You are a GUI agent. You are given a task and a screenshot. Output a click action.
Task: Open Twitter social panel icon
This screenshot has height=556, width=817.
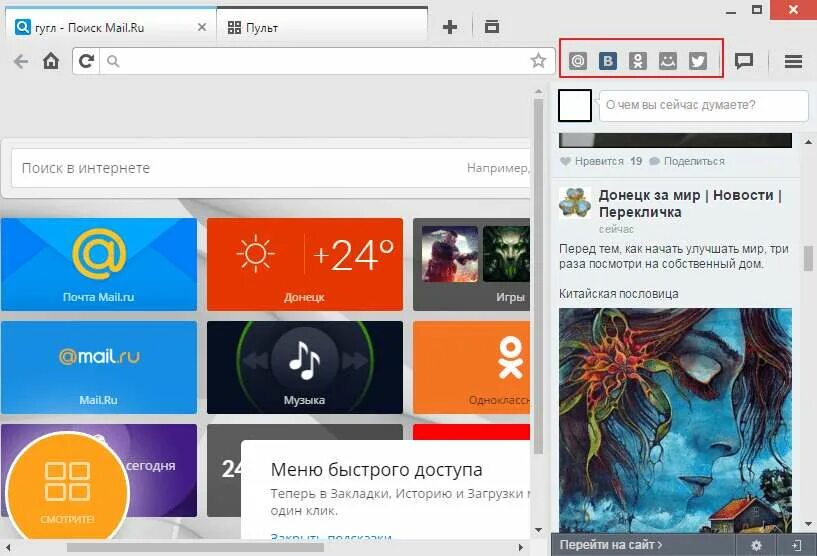tap(698, 61)
